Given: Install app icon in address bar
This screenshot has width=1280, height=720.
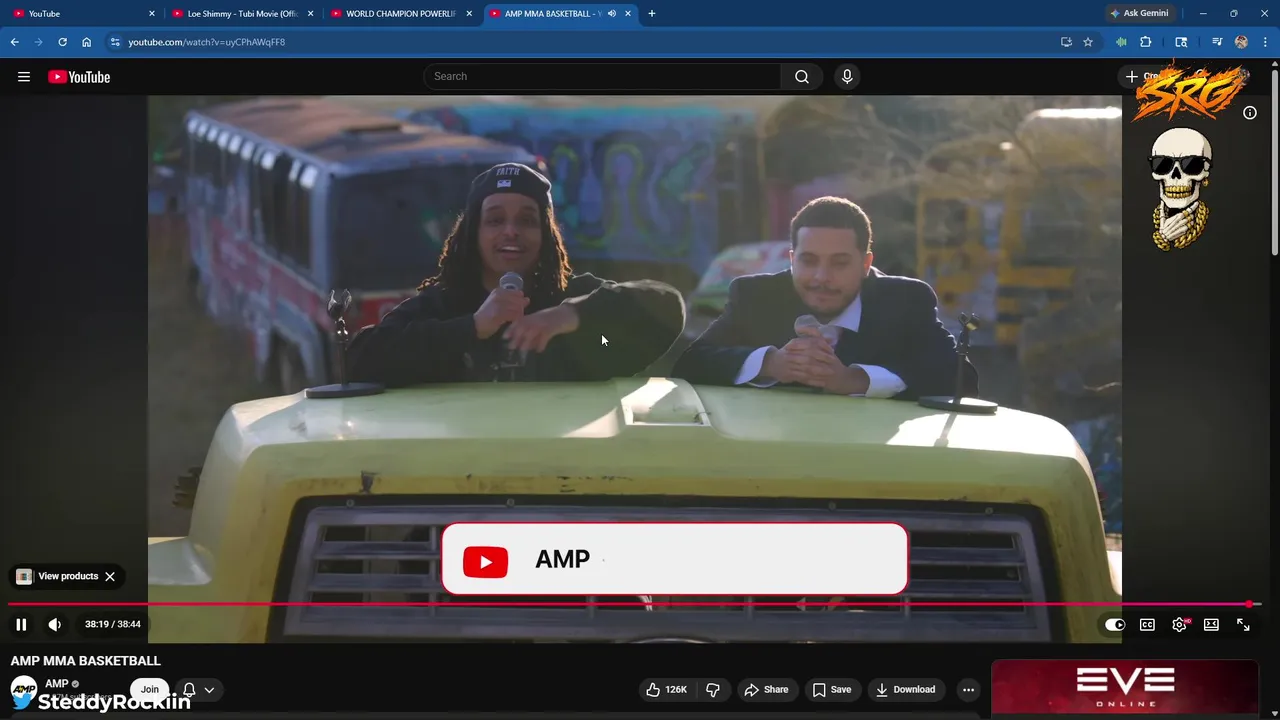Looking at the screenshot, I should pos(1066,42).
